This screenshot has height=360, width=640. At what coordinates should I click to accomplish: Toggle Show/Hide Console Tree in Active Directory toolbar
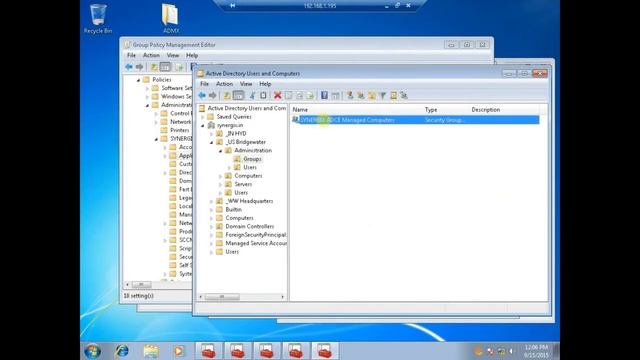tap(238, 96)
